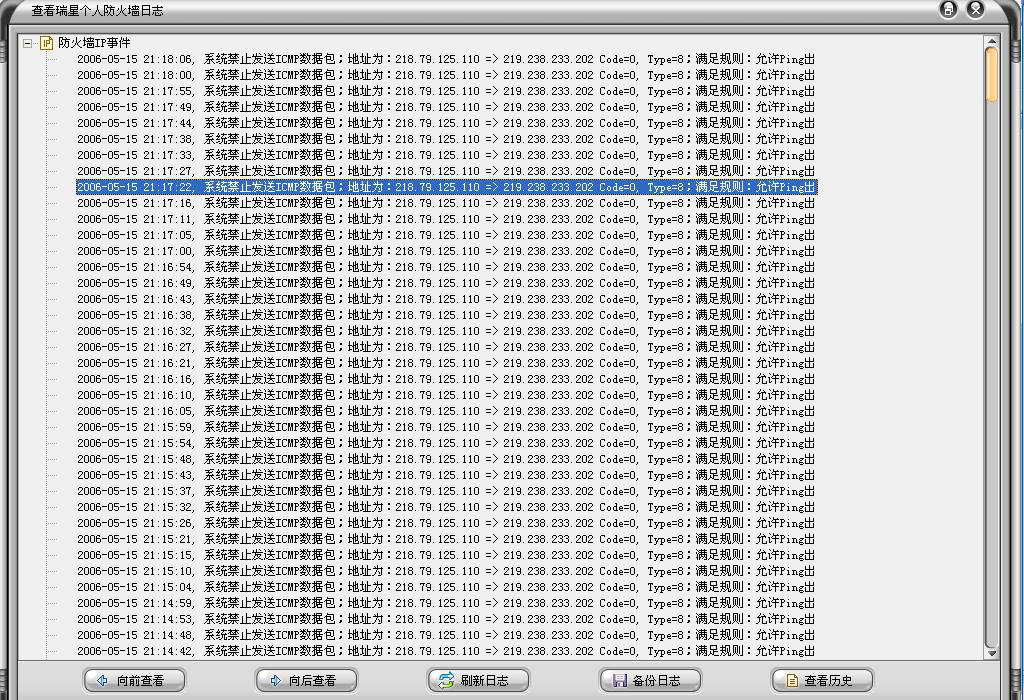Select log entry 2006-05-15 21:16:43
Image resolution: width=1024 pixels, height=700 pixels.
click(447, 299)
